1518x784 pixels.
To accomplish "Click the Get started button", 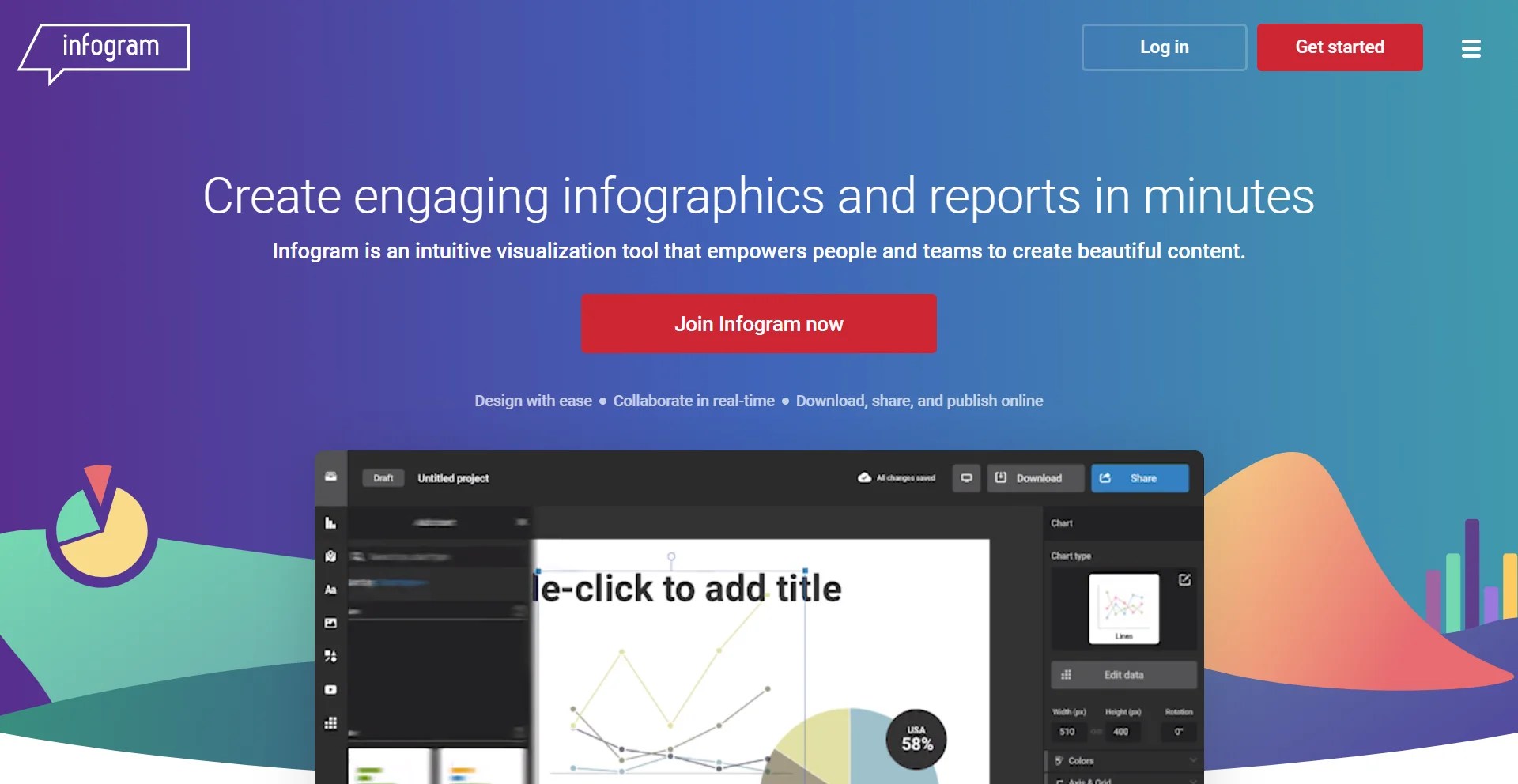I will [1339, 47].
